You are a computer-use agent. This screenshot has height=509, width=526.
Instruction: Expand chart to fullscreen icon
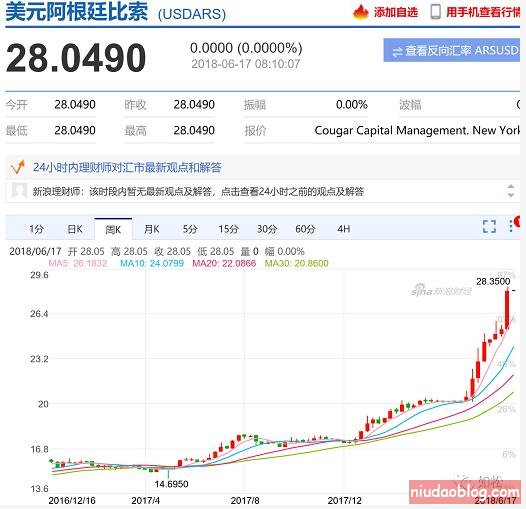(489, 226)
